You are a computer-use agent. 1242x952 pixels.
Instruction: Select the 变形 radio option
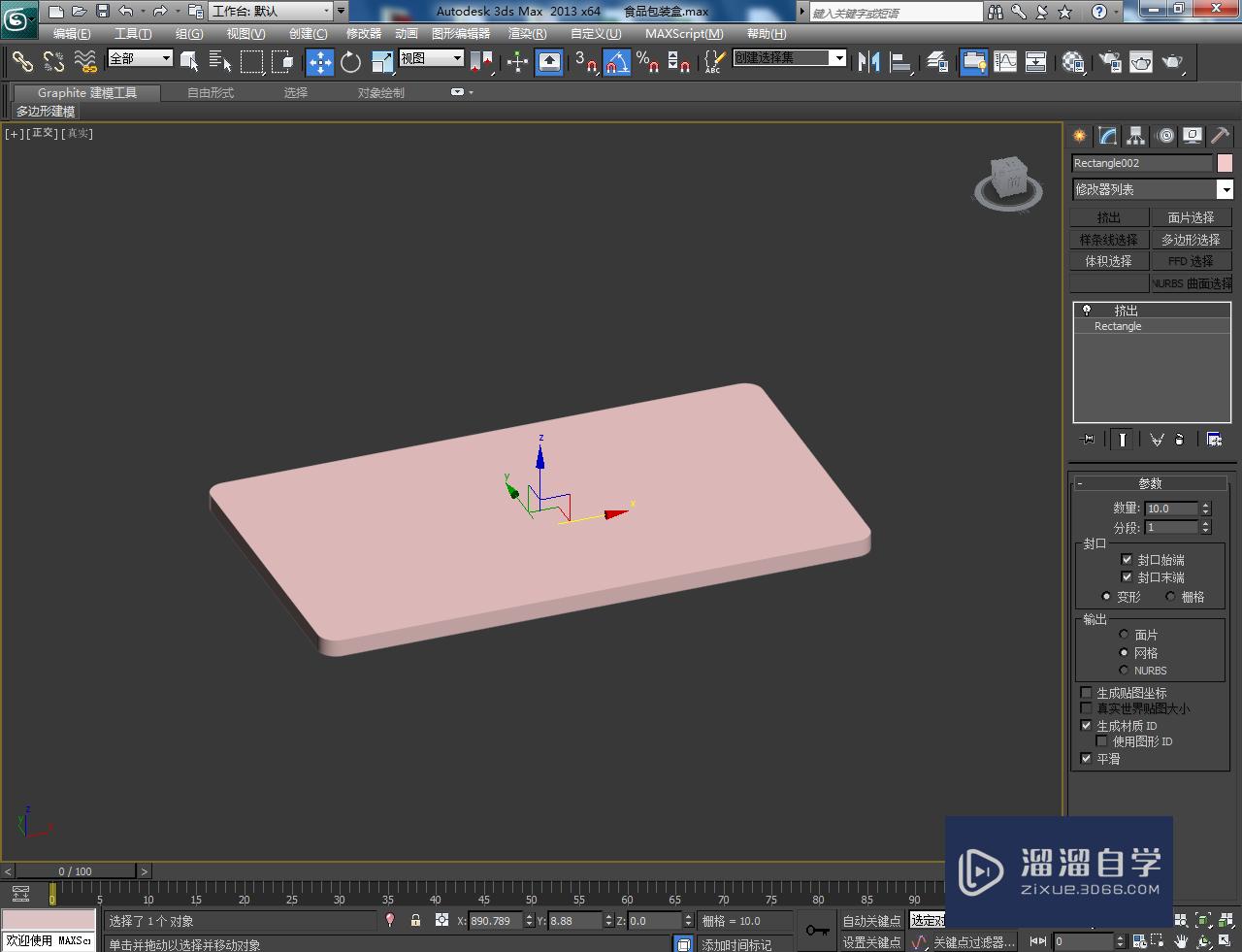pyautogui.click(x=1106, y=597)
